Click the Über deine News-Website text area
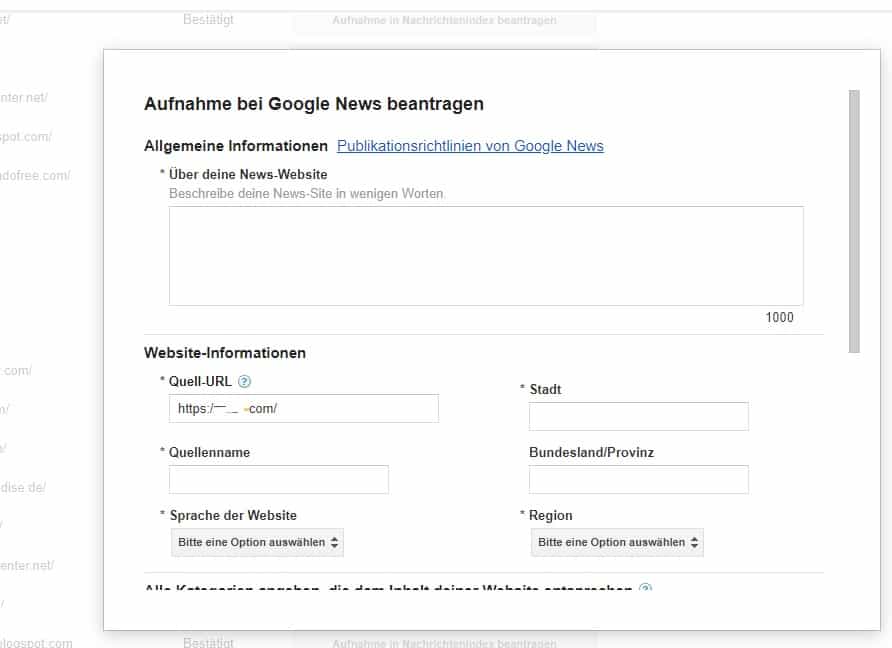The image size is (892, 648). coord(486,256)
